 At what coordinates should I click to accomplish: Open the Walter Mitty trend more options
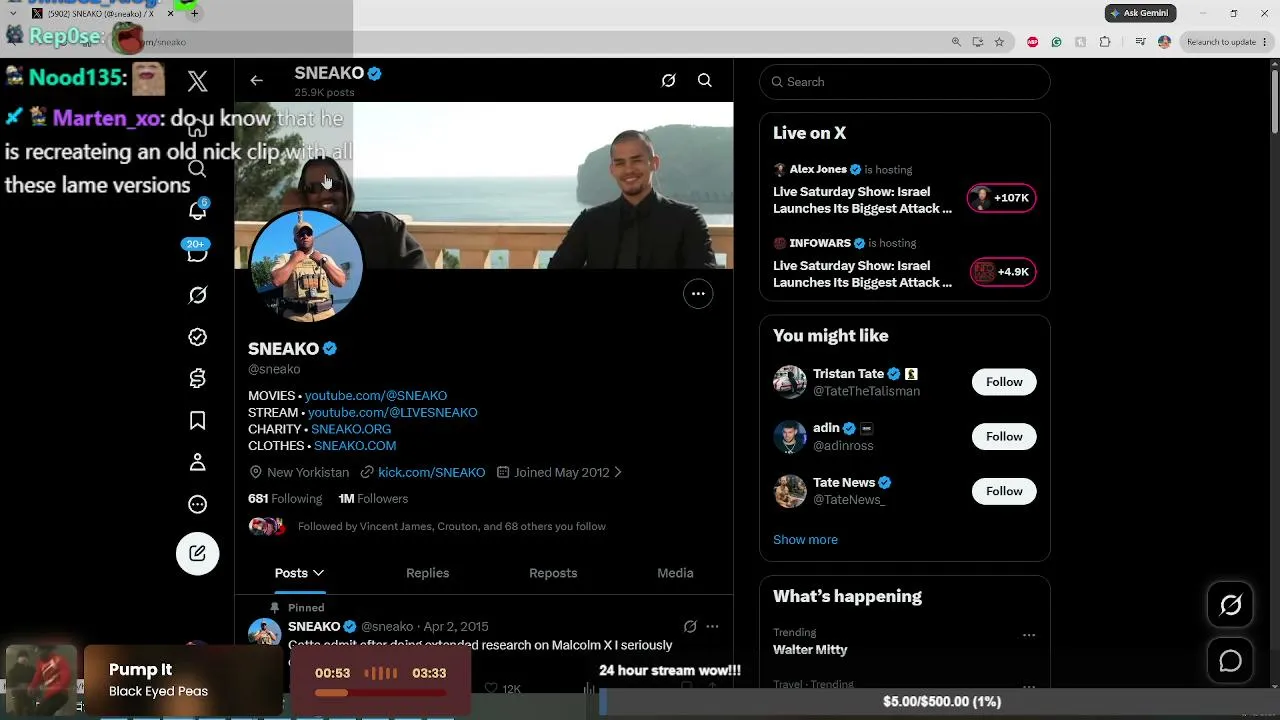click(x=1029, y=635)
